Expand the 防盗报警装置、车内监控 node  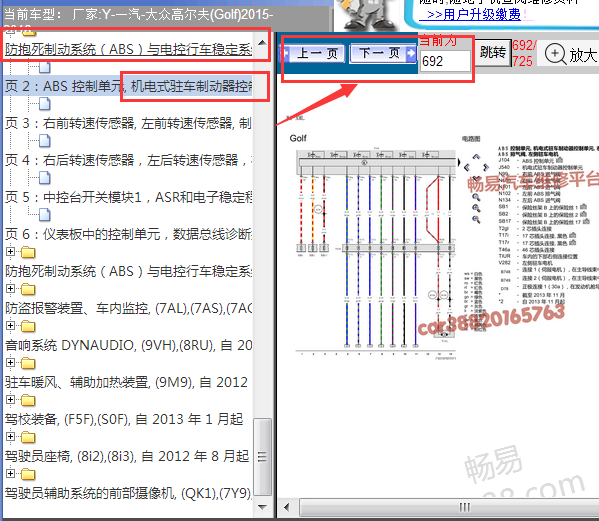coord(11,289)
